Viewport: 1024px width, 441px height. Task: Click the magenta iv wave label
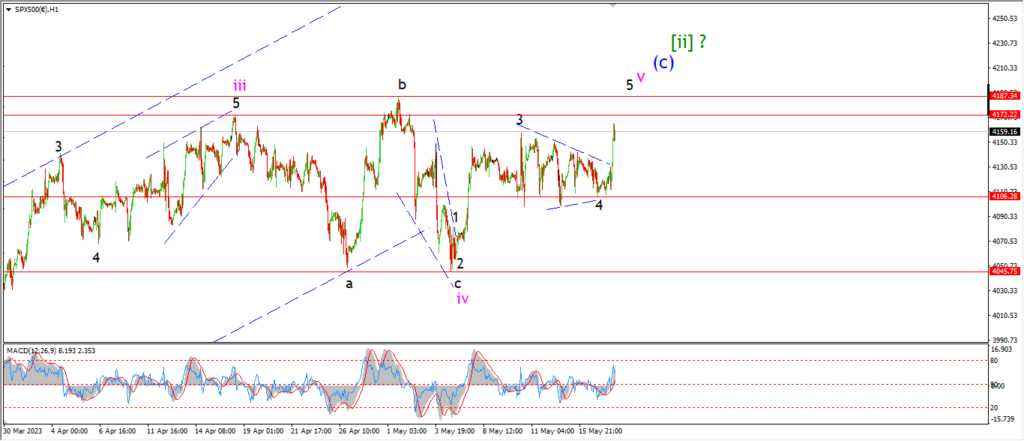(x=462, y=298)
